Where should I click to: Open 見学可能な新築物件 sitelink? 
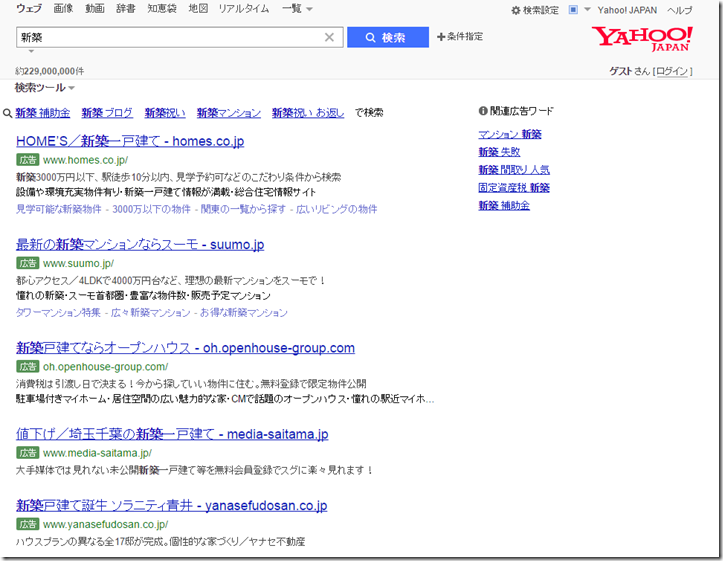(59, 209)
